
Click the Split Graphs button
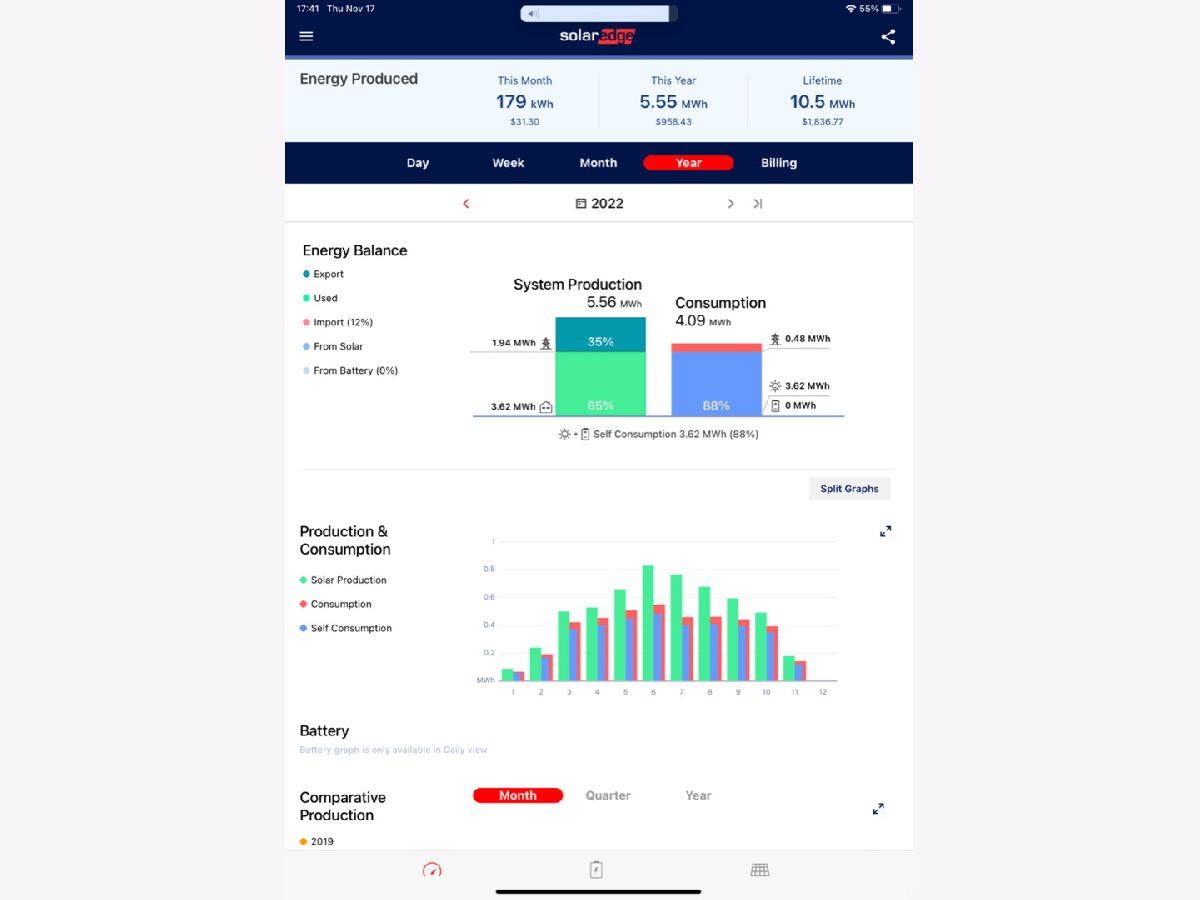(x=849, y=489)
